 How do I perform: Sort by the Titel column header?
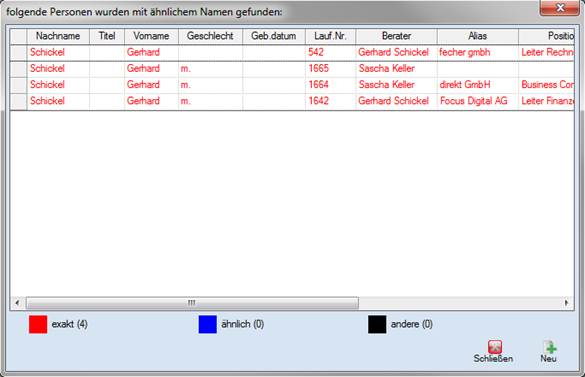[x=107, y=36]
